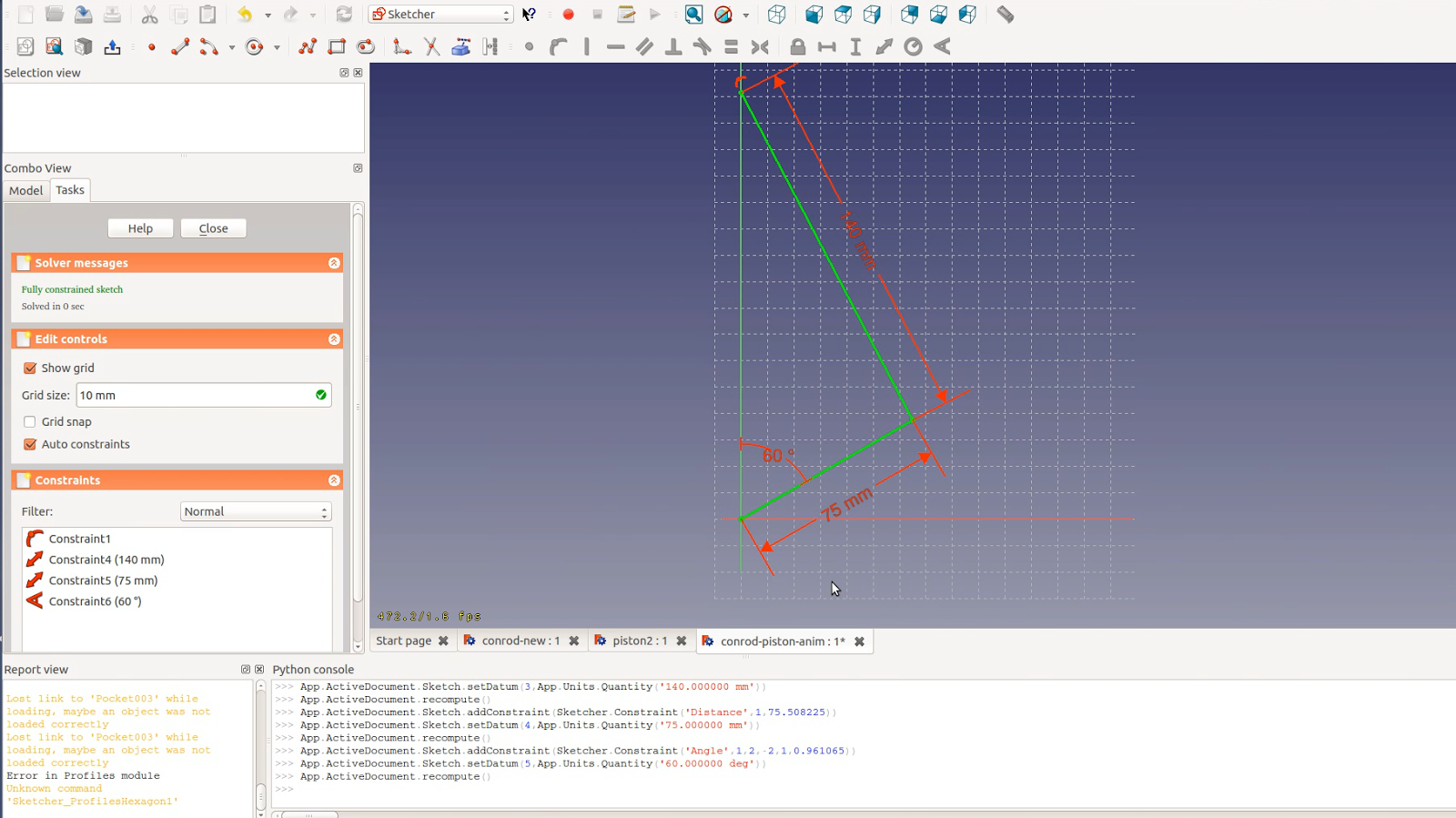
Task: Open the constraints Filter dropdown
Action: [x=255, y=512]
